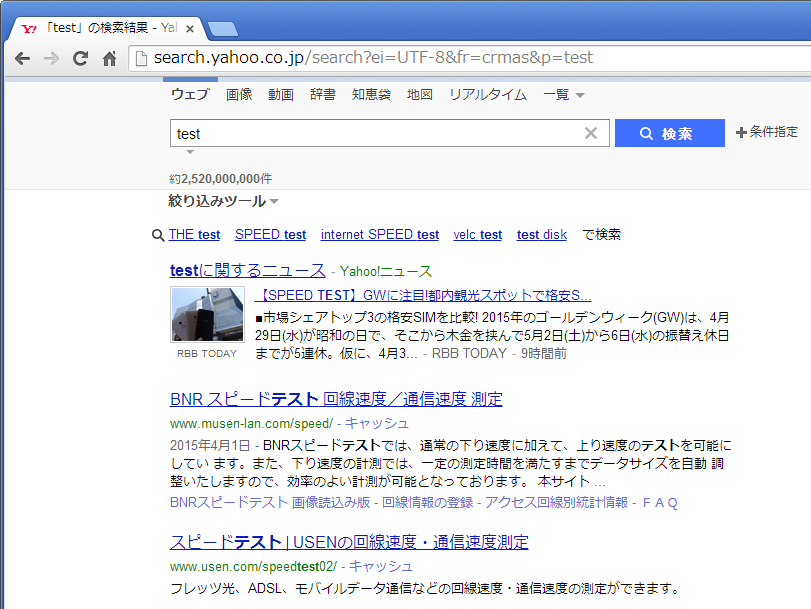Open the キャッシュ link for usen.com
The image size is (811, 609).
click(x=381, y=567)
